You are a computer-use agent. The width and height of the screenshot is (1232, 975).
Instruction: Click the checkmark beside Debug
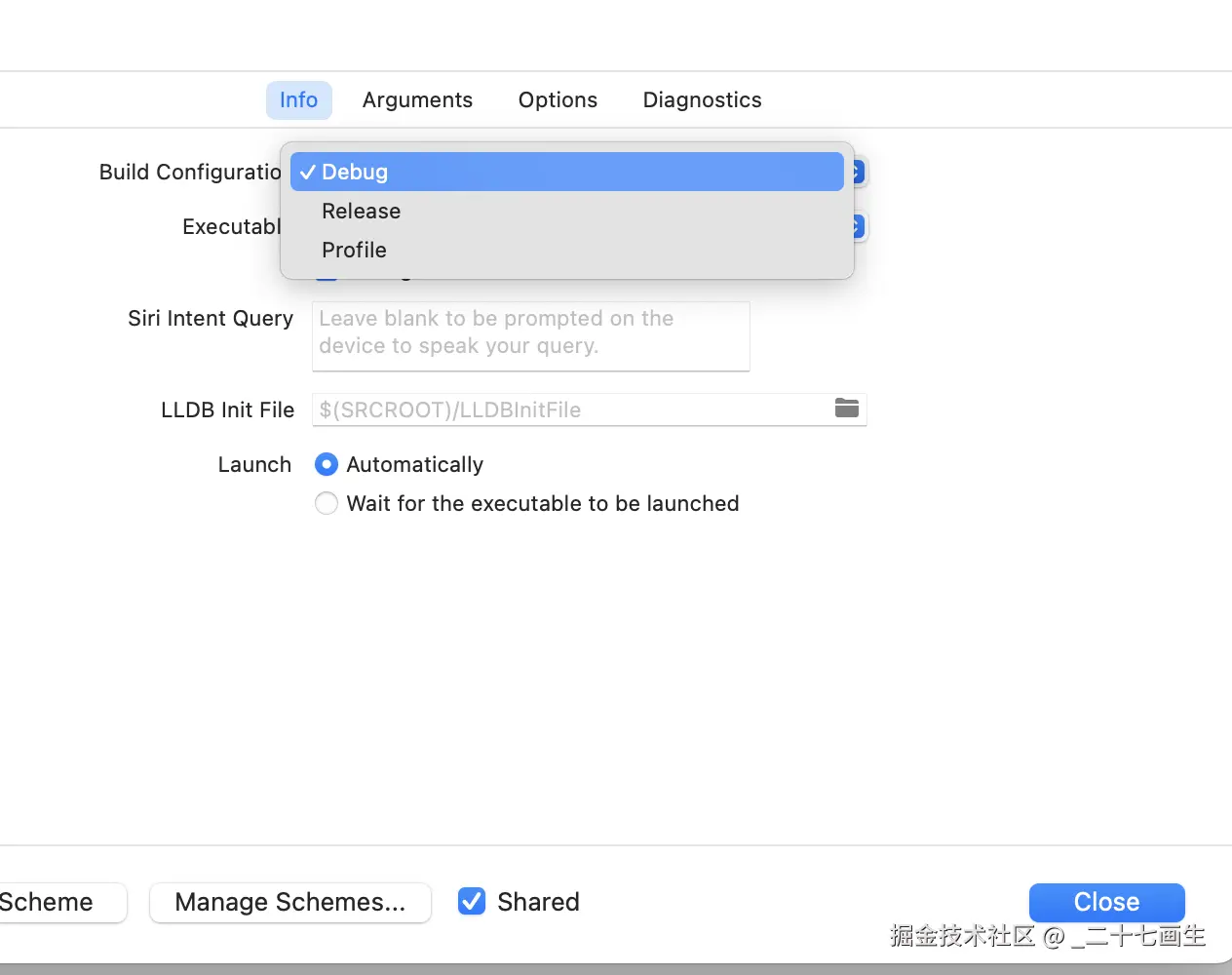pyautogui.click(x=308, y=173)
